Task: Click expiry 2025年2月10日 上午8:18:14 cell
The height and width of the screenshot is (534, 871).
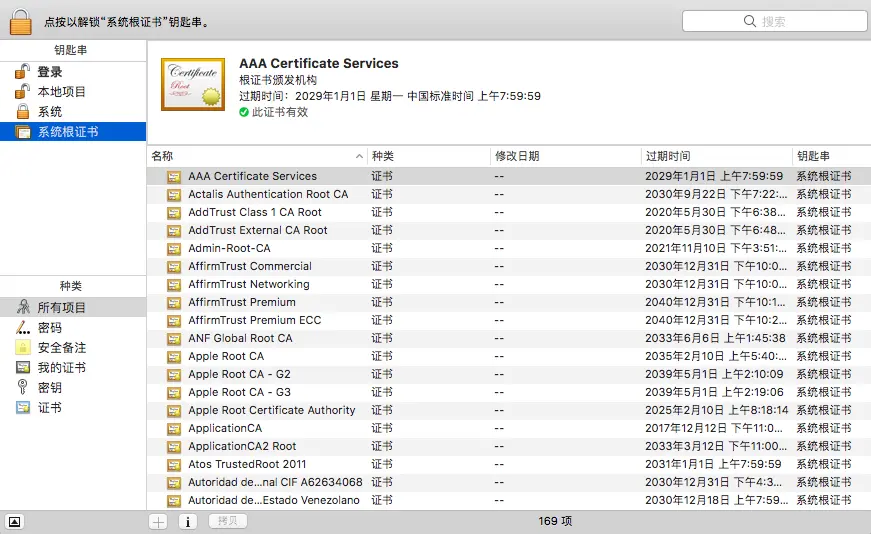Action: (x=717, y=410)
